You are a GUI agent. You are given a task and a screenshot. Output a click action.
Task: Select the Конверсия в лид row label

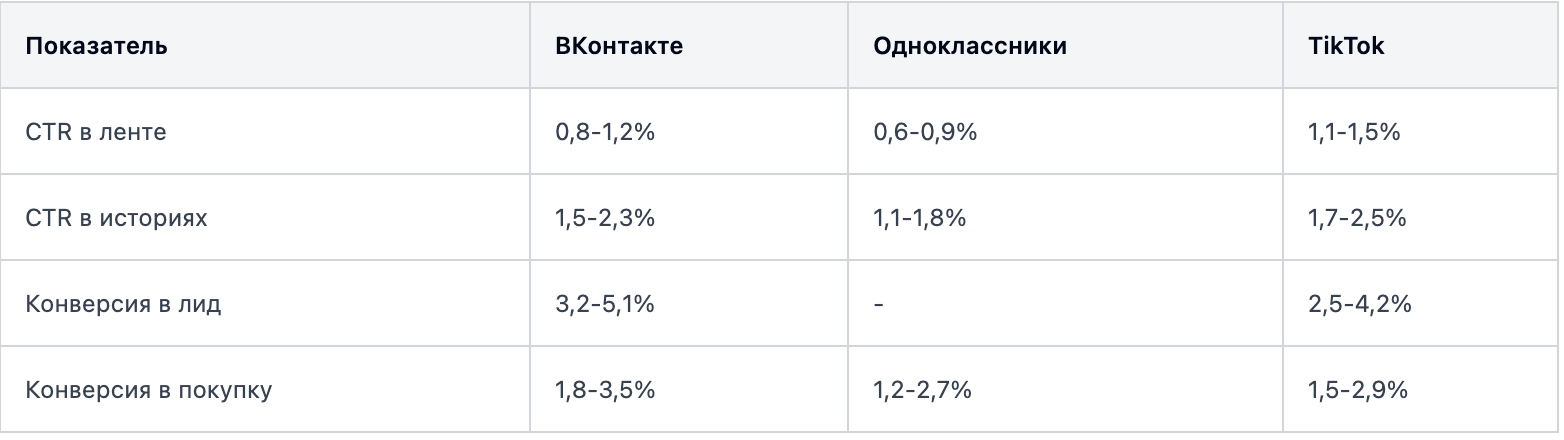(124, 304)
